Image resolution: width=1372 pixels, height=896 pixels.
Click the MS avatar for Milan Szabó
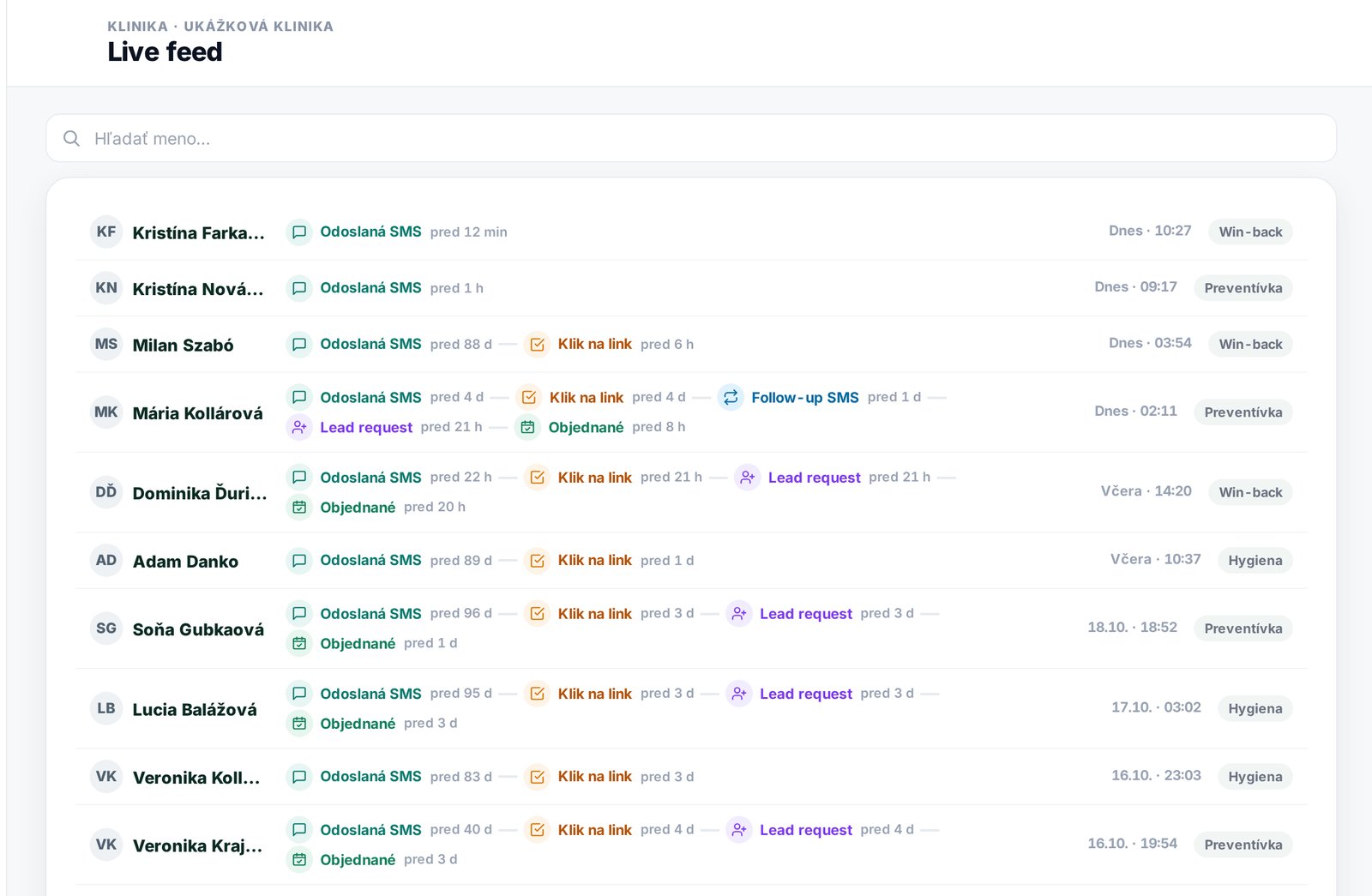coord(106,345)
